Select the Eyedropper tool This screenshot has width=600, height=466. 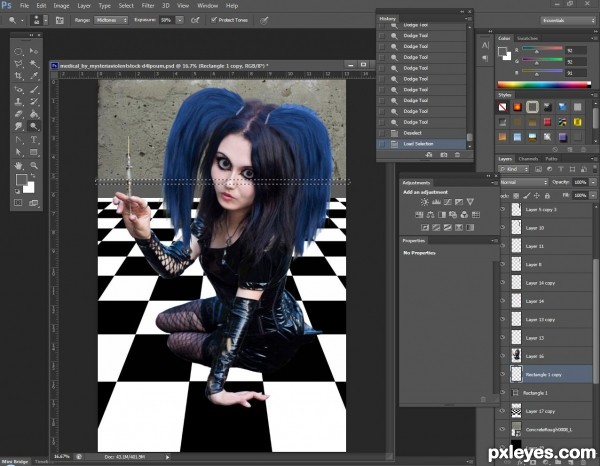pyautogui.click(x=34, y=76)
